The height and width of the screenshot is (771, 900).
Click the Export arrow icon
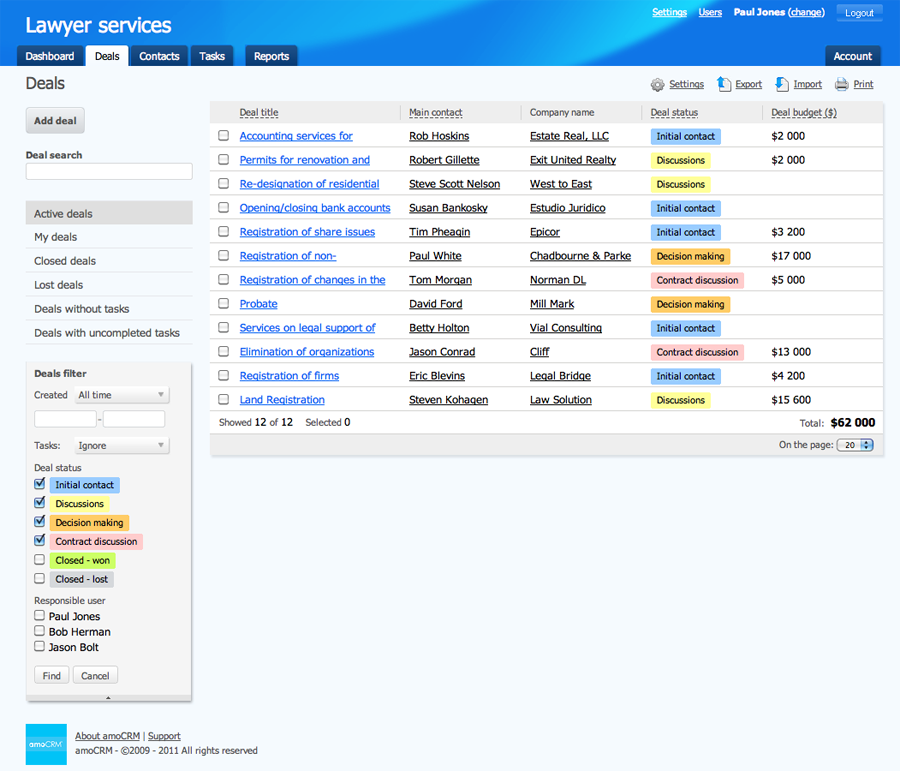(724, 85)
